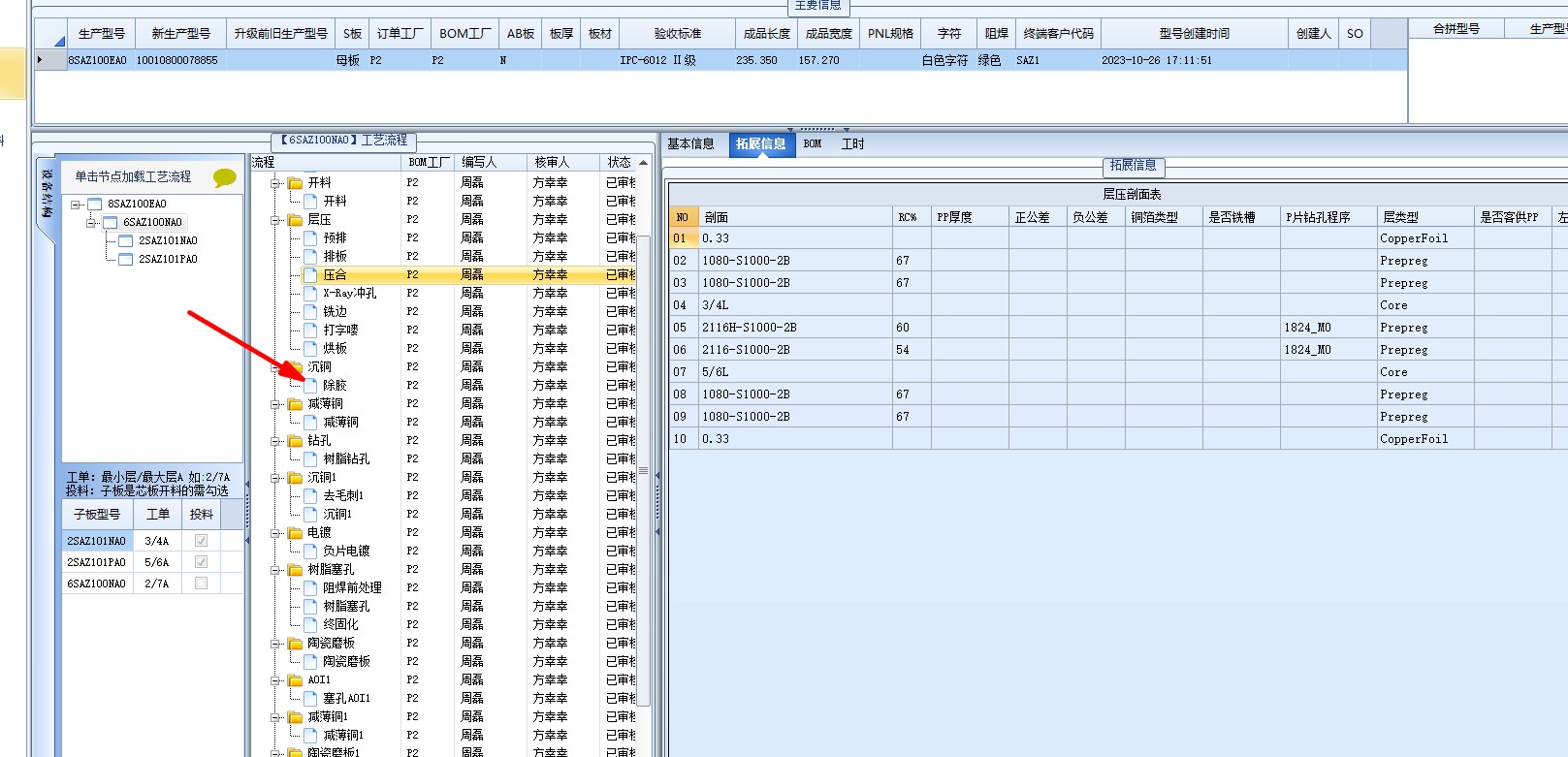Toggle 投料 checkbox for 6SAZ100NA0 row

pos(201,584)
